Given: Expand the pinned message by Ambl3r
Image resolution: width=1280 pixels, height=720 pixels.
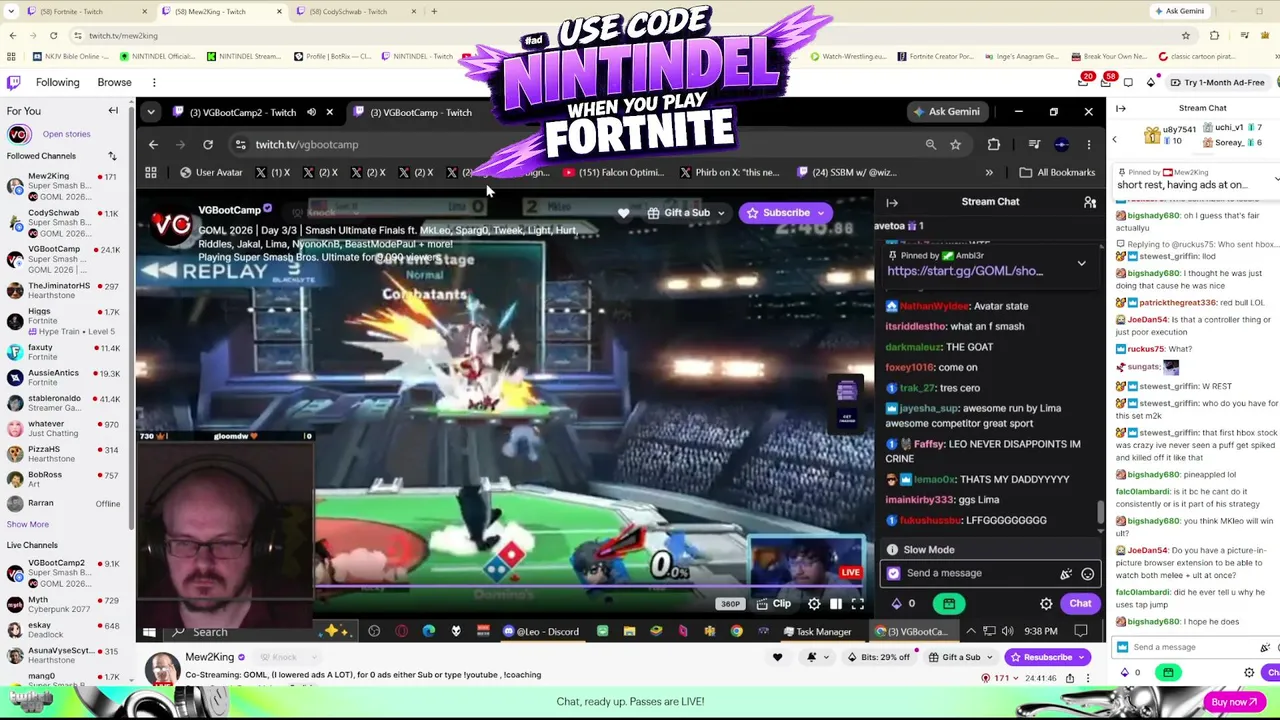Looking at the screenshot, I should coord(1081,263).
